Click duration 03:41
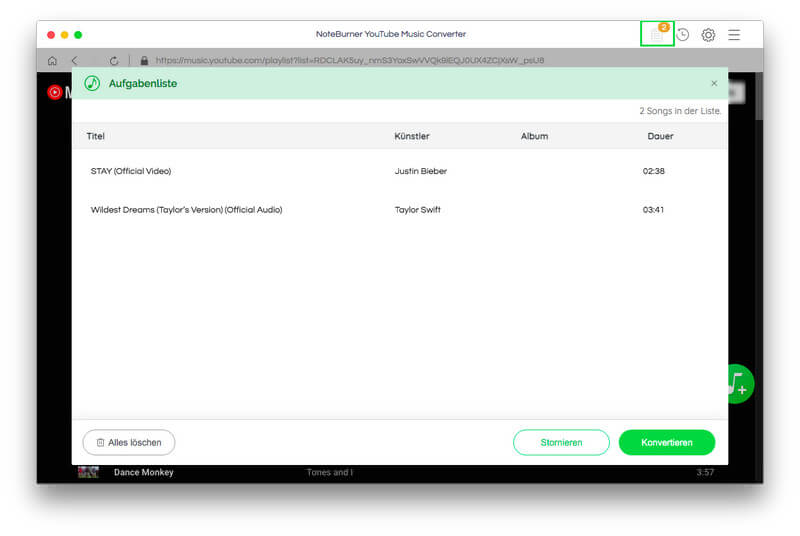Image resolution: width=800 pixels, height=536 pixels. 653,210
